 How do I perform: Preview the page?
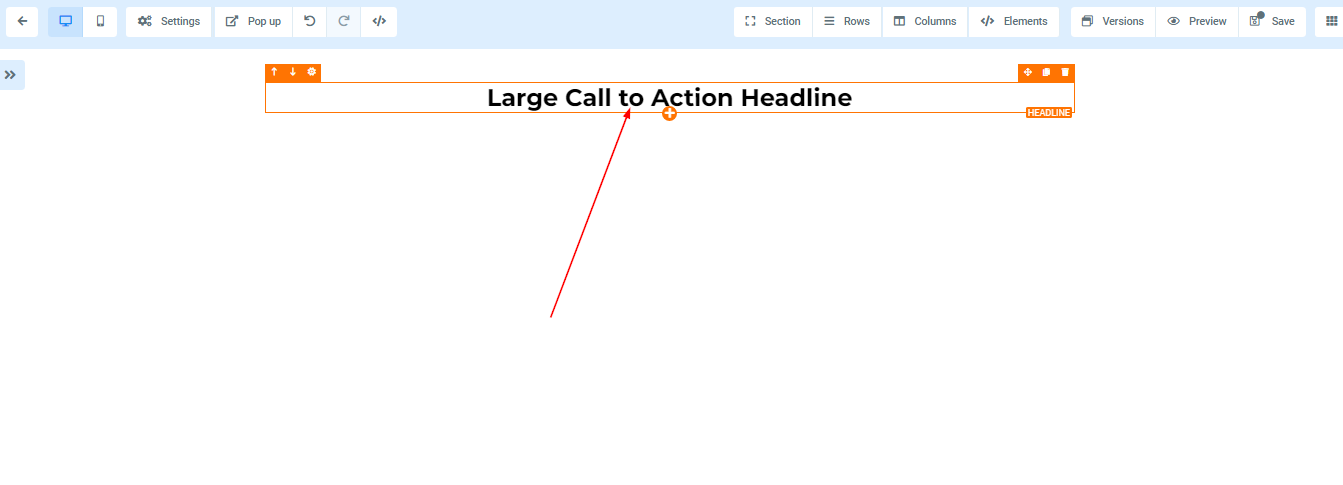coord(1197,21)
